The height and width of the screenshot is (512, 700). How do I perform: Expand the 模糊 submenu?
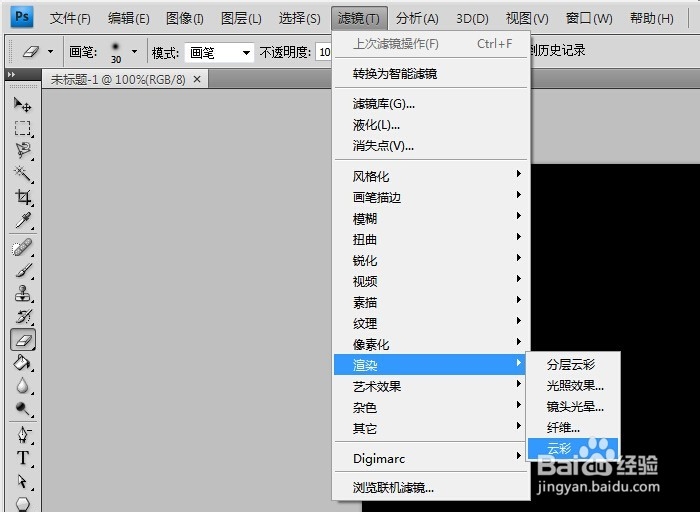coord(431,218)
